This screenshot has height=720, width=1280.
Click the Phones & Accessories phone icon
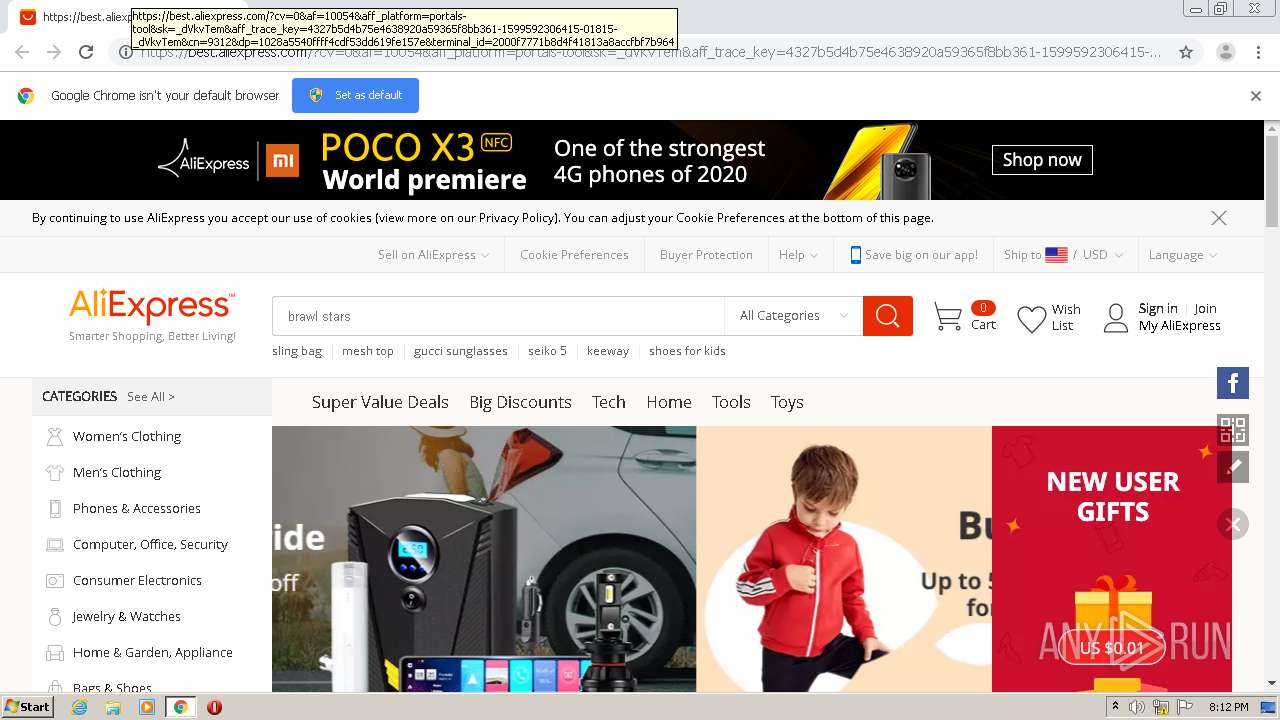point(55,508)
